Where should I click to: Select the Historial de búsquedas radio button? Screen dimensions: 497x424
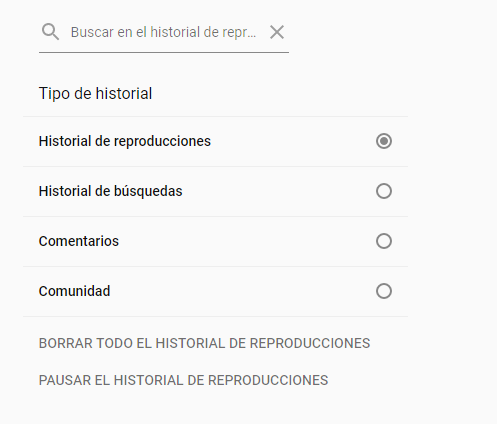[x=384, y=191]
